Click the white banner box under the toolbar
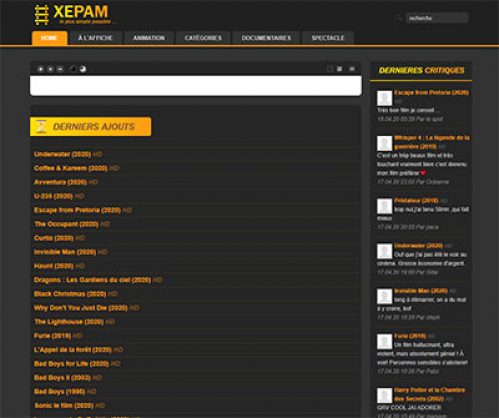Image resolution: width=499 pixels, height=418 pixels. coord(196,86)
